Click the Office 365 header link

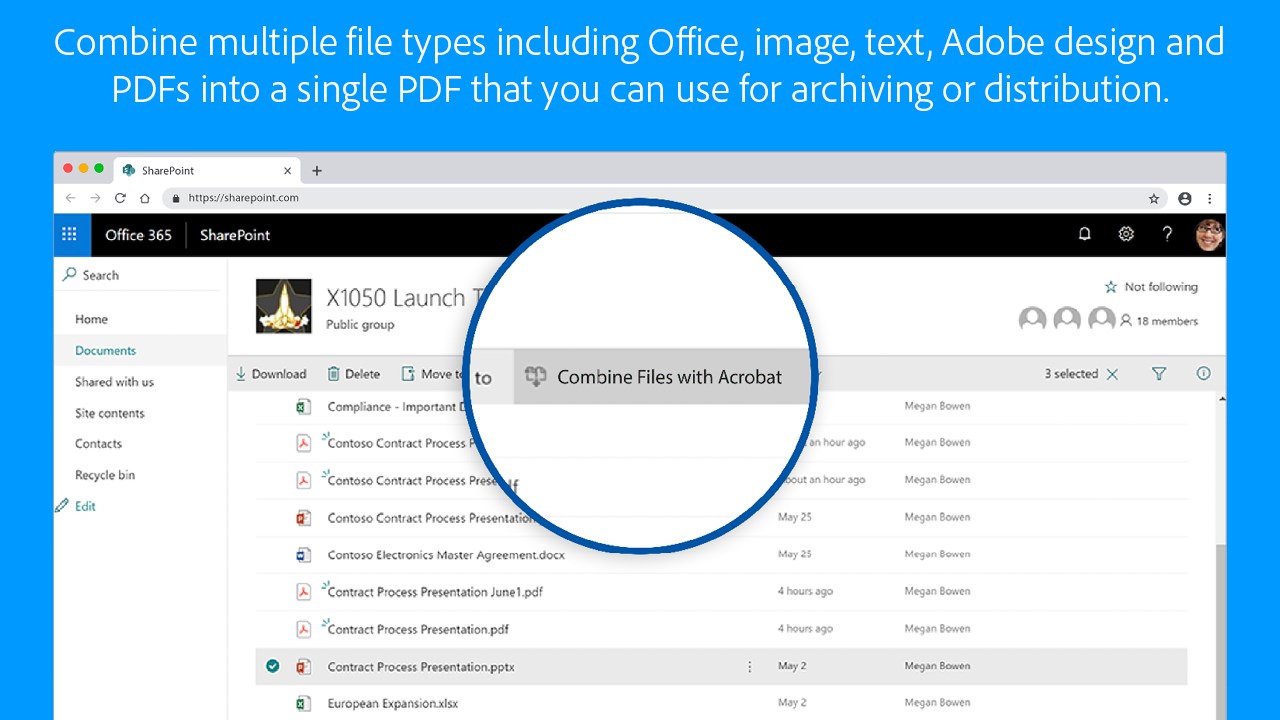pos(138,235)
